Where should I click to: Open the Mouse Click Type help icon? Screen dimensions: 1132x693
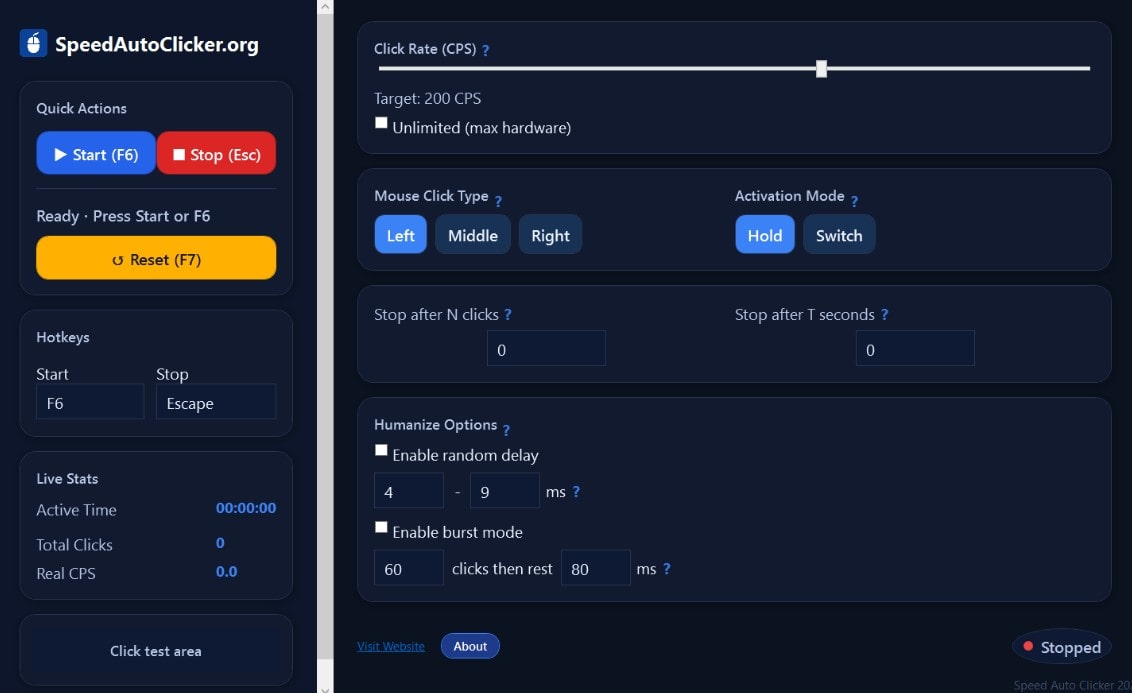[x=498, y=201]
